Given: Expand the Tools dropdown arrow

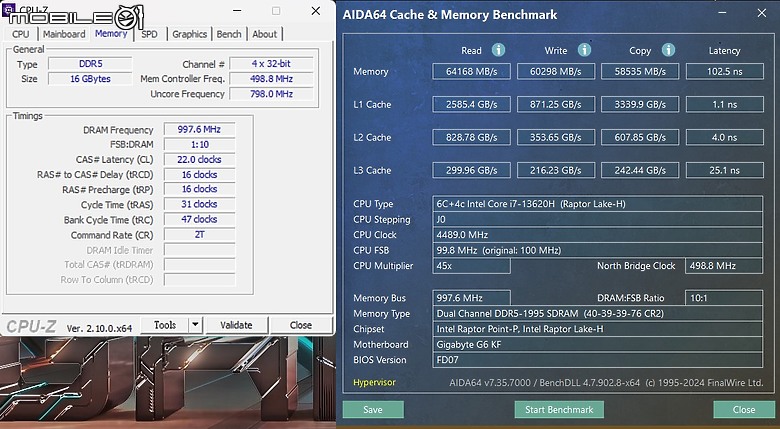Looking at the screenshot, I should click(195, 325).
